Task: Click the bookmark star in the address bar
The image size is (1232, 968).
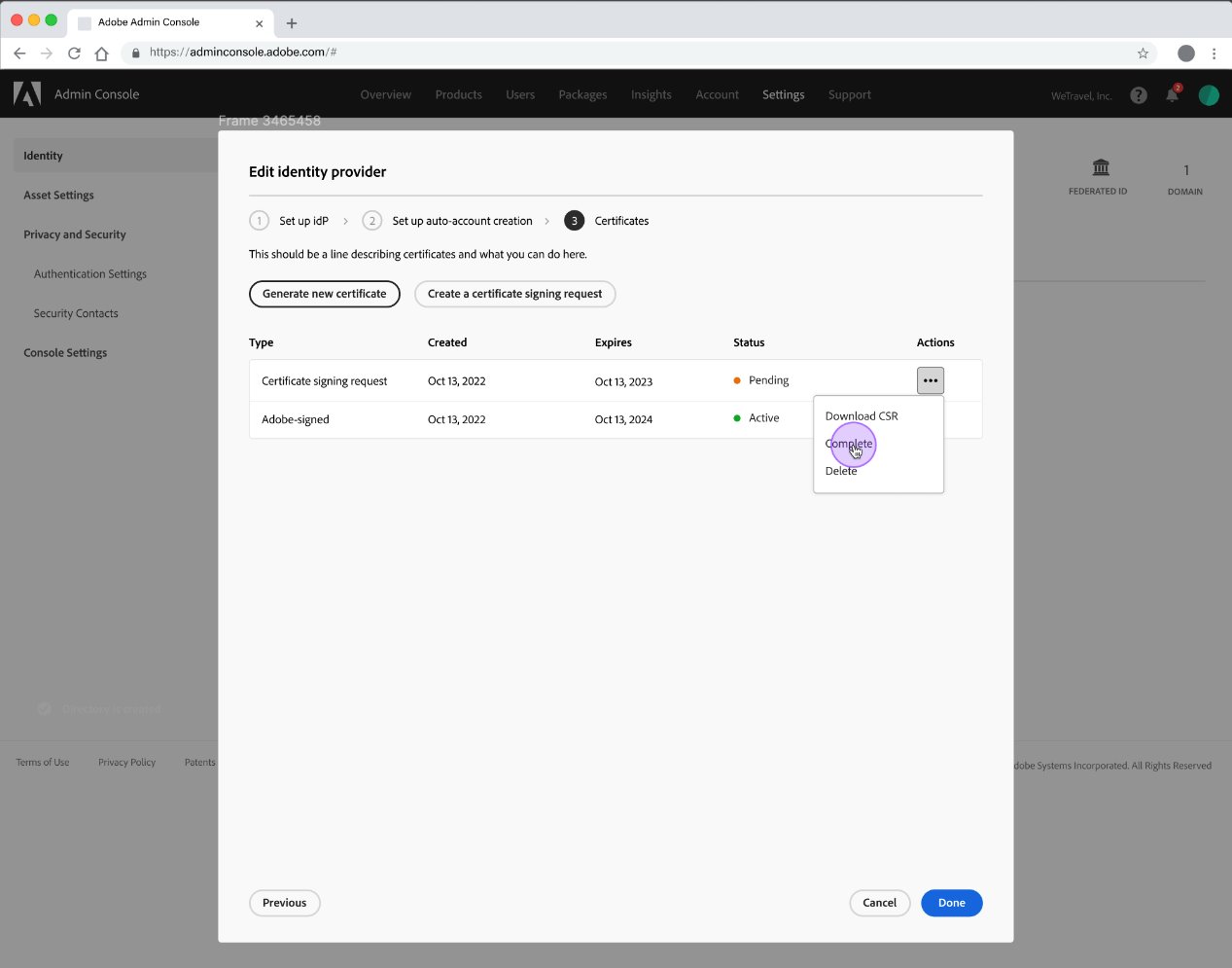Action: click(1144, 53)
